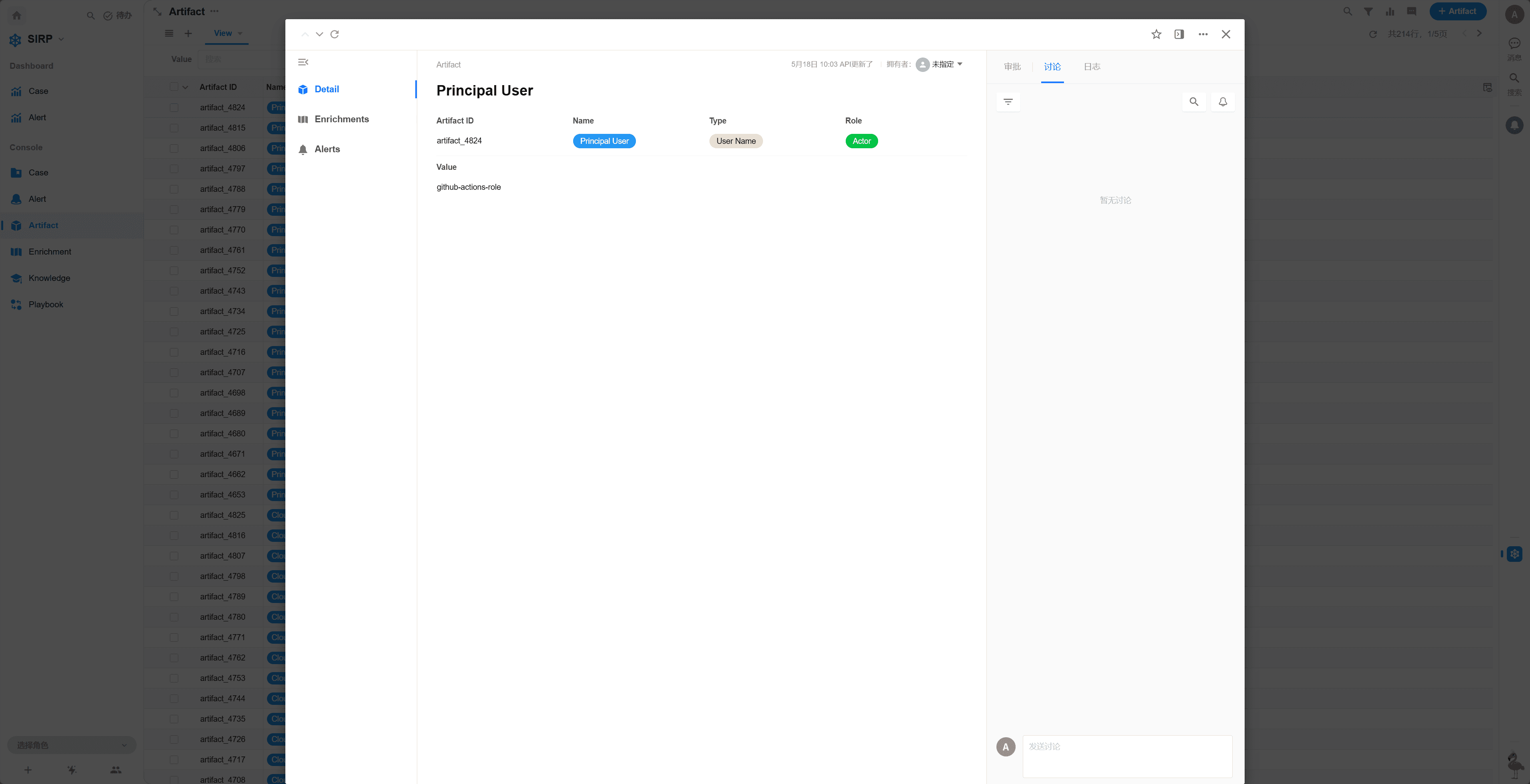1530x784 pixels.
Task: Refresh the artifact table list
Action: click(x=1373, y=34)
